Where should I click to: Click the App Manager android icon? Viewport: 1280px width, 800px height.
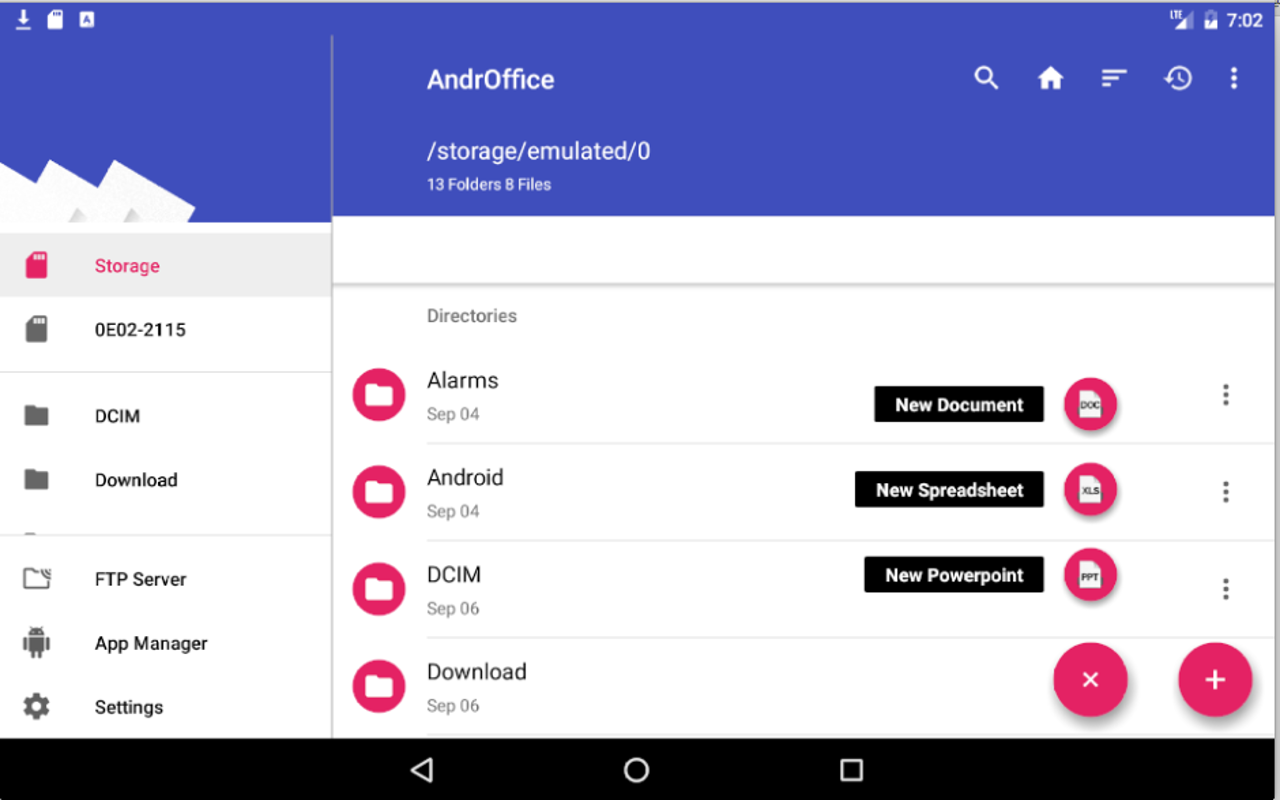pos(37,642)
